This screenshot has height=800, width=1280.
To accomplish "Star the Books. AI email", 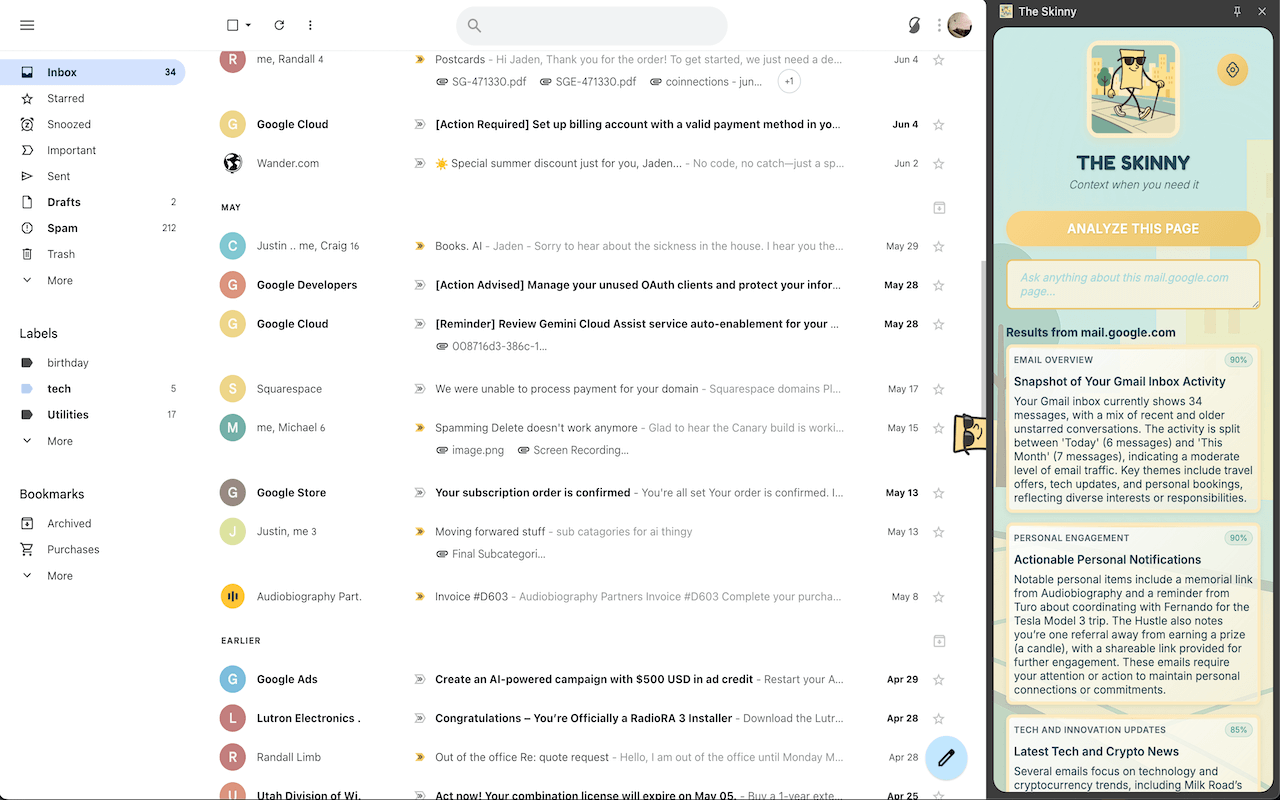I will (938, 247).
